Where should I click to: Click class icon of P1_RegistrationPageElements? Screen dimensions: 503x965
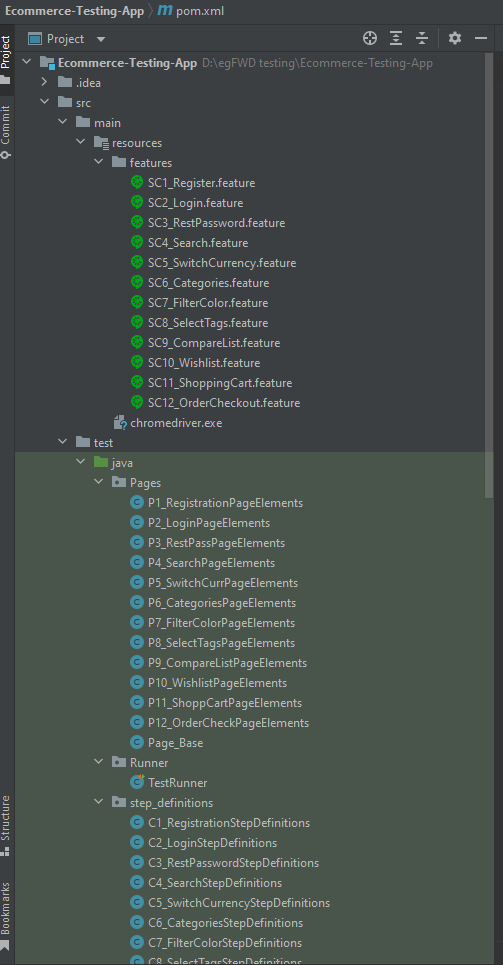coord(137,503)
